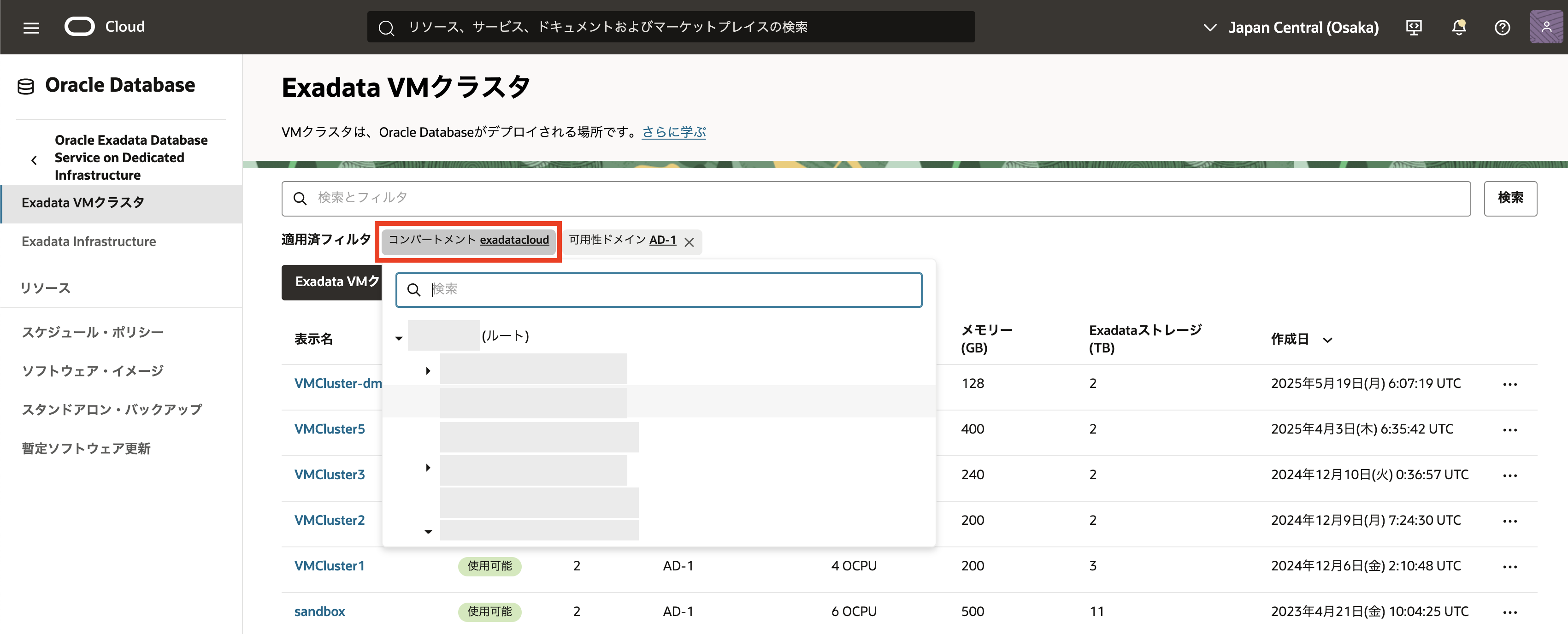Image resolution: width=1568 pixels, height=634 pixels.
Task: Open the VMCluster1 cluster link
Action: pos(329,566)
